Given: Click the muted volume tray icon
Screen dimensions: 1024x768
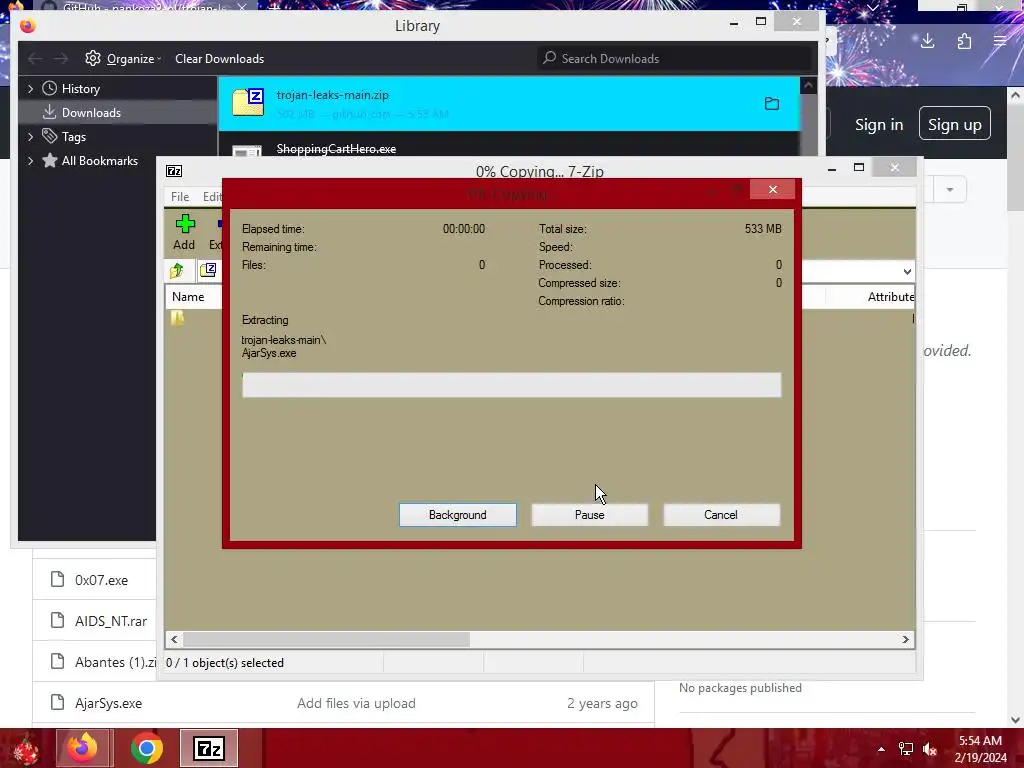Looking at the screenshot, I should (x=930, y=749).
